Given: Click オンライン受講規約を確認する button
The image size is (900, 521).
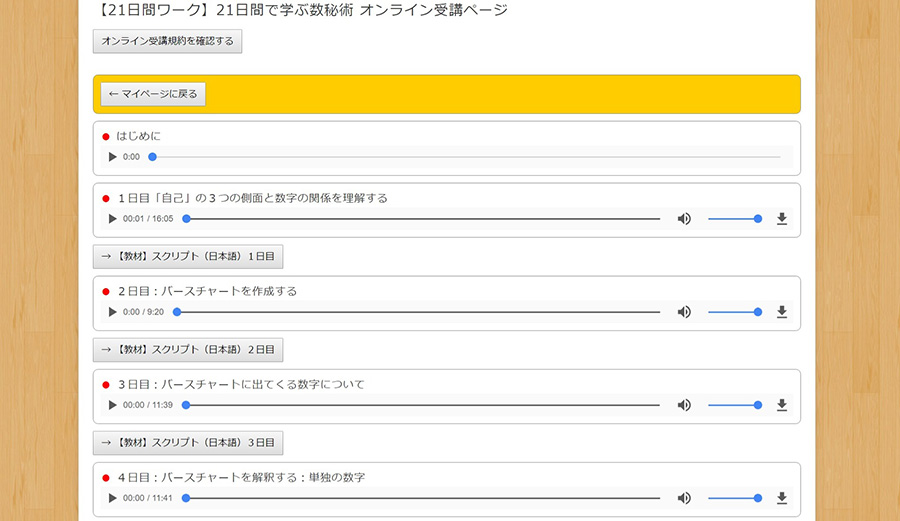Looking at the screenshot, I should [x=168, y=41].
